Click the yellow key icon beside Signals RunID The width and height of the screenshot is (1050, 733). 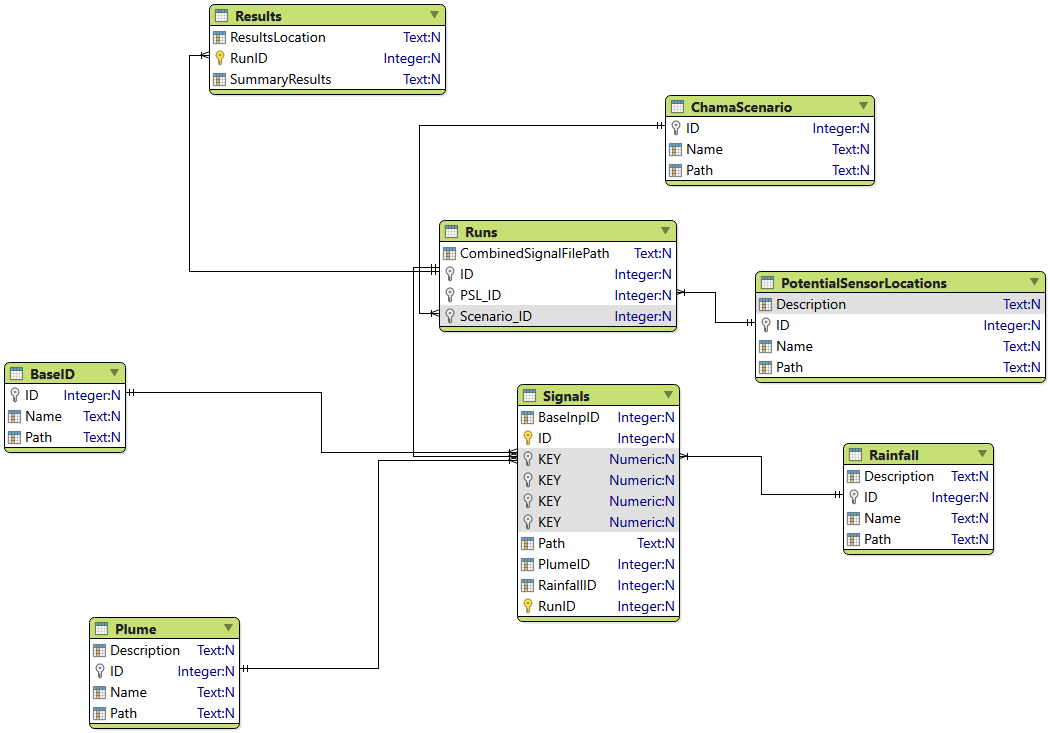(528, 606)
